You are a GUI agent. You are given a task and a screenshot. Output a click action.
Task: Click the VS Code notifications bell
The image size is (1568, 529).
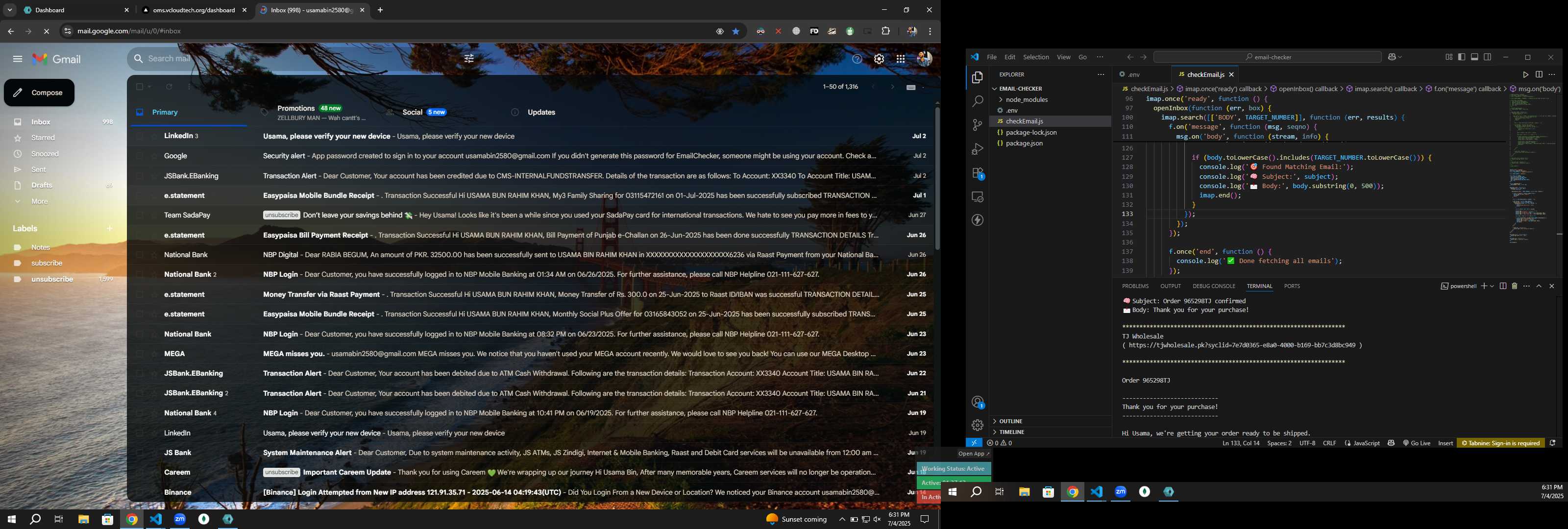[1553, 443]
